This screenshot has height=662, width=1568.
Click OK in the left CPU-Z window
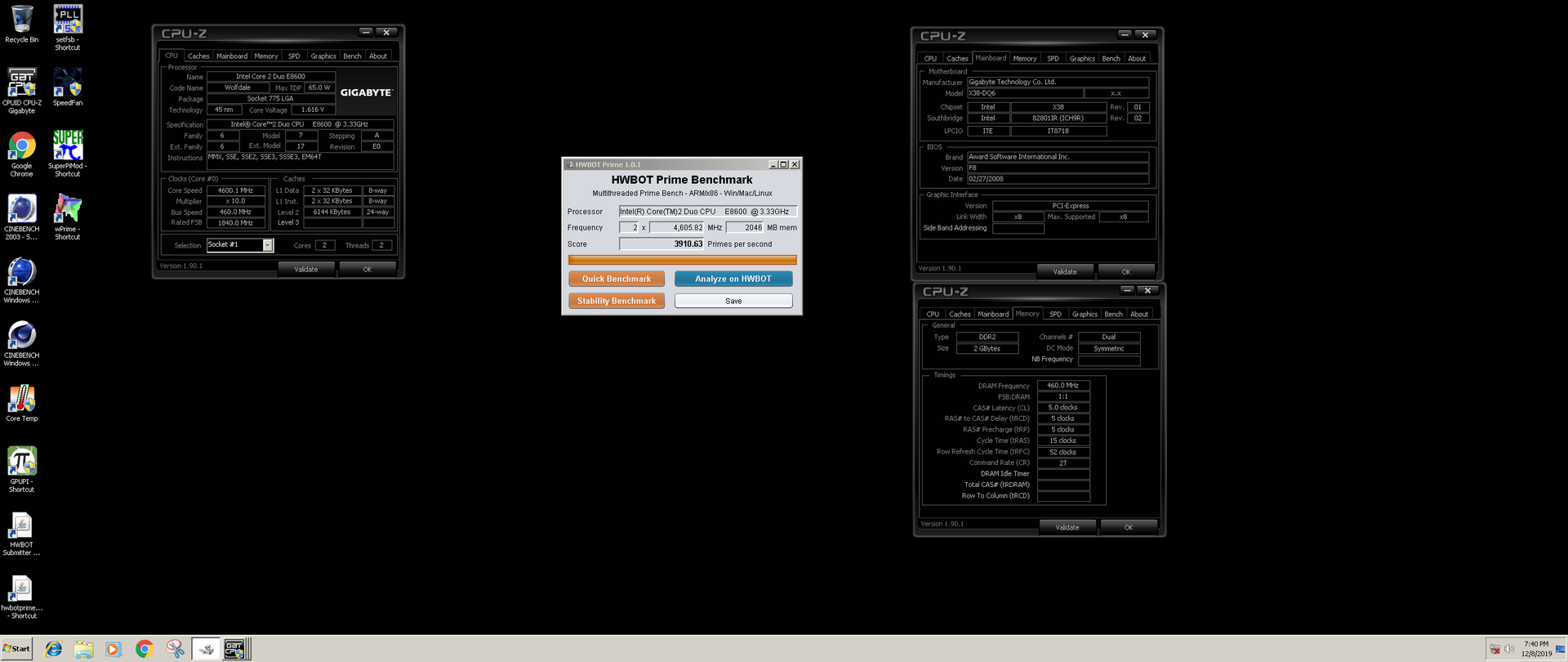coord(367,269)
